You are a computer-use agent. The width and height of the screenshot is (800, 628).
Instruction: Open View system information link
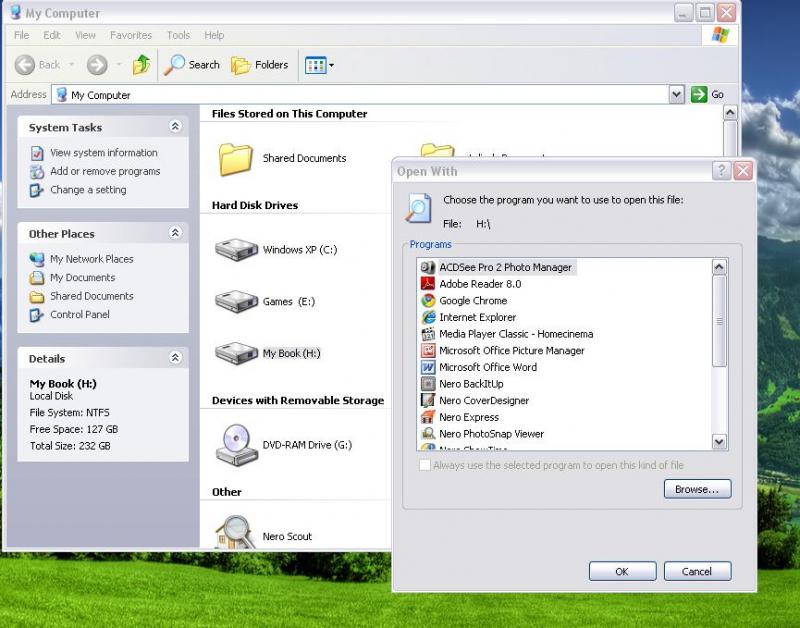click(104, 153)
